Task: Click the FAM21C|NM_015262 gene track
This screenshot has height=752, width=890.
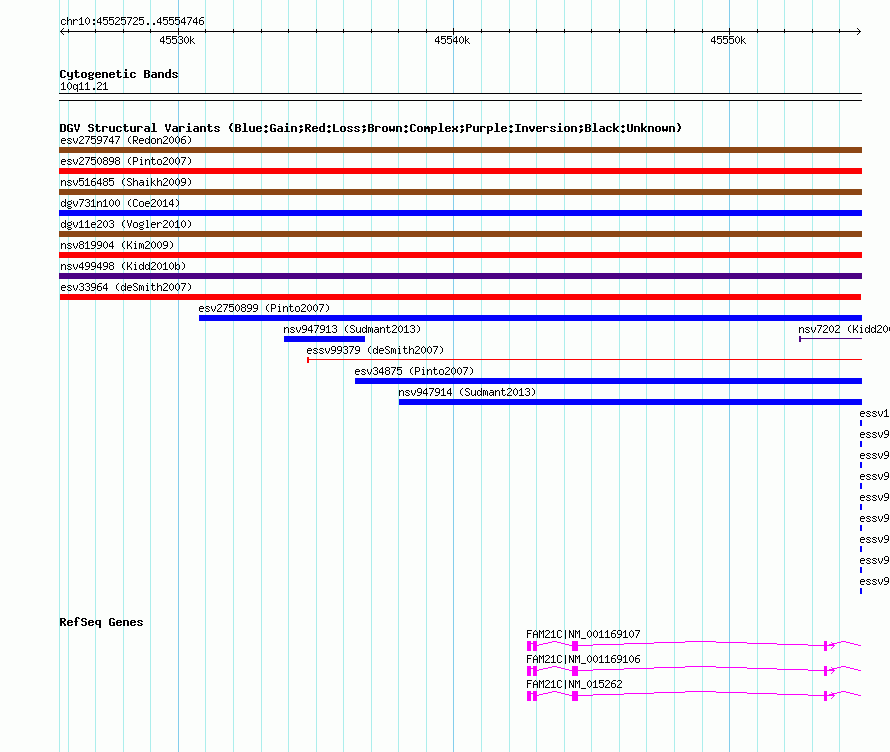Action: click(694, 696)
